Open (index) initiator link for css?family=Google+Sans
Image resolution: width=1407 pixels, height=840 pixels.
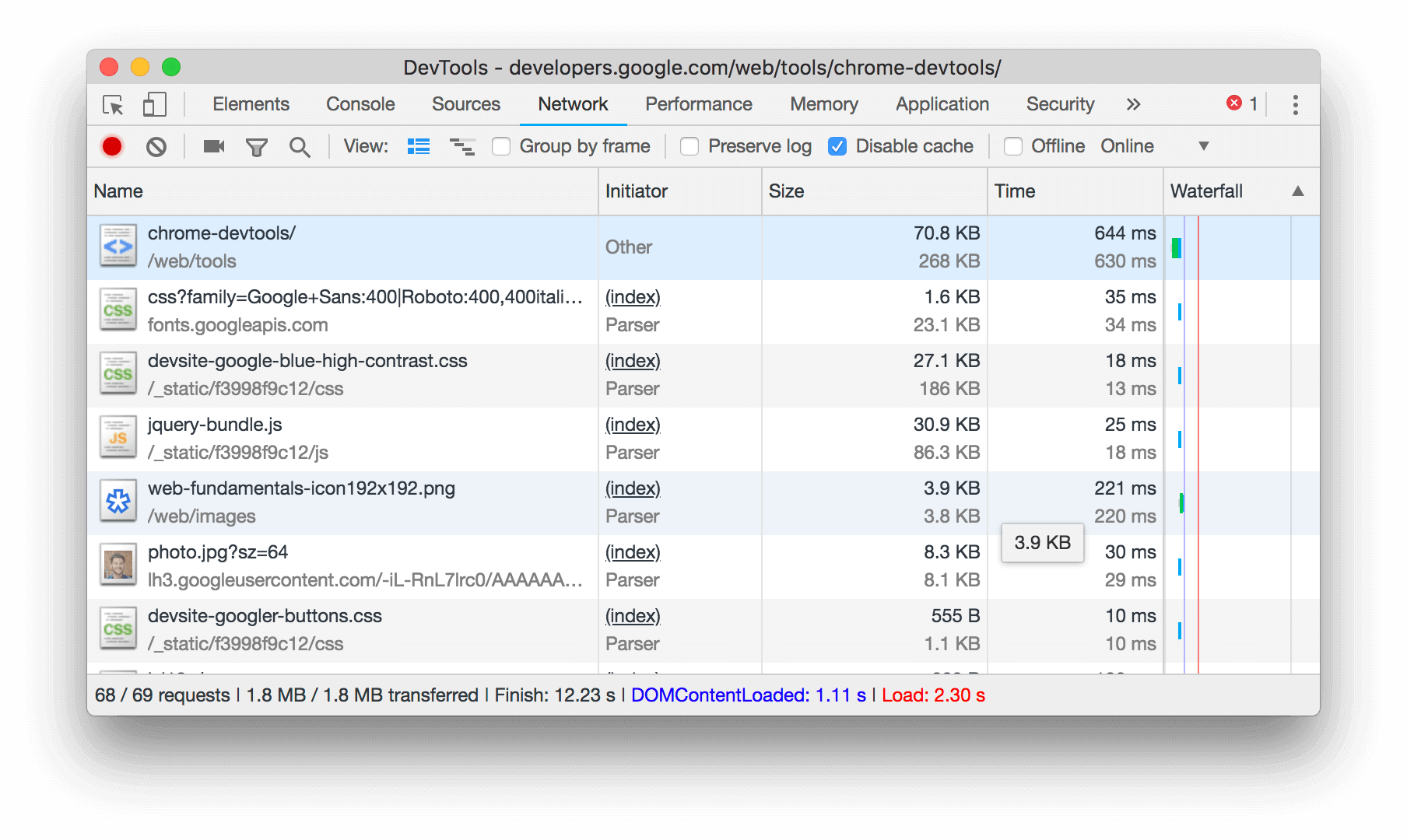tap(633, 297)
